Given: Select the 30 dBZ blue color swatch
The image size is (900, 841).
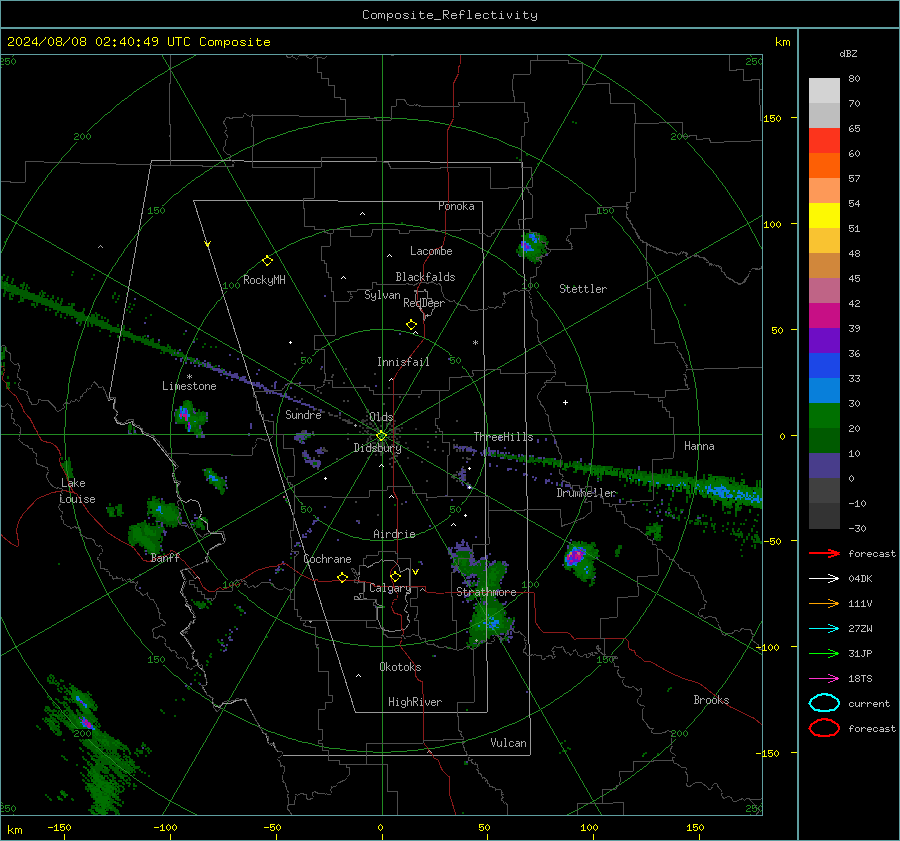Looking at the screenshot, I should 824,390.
